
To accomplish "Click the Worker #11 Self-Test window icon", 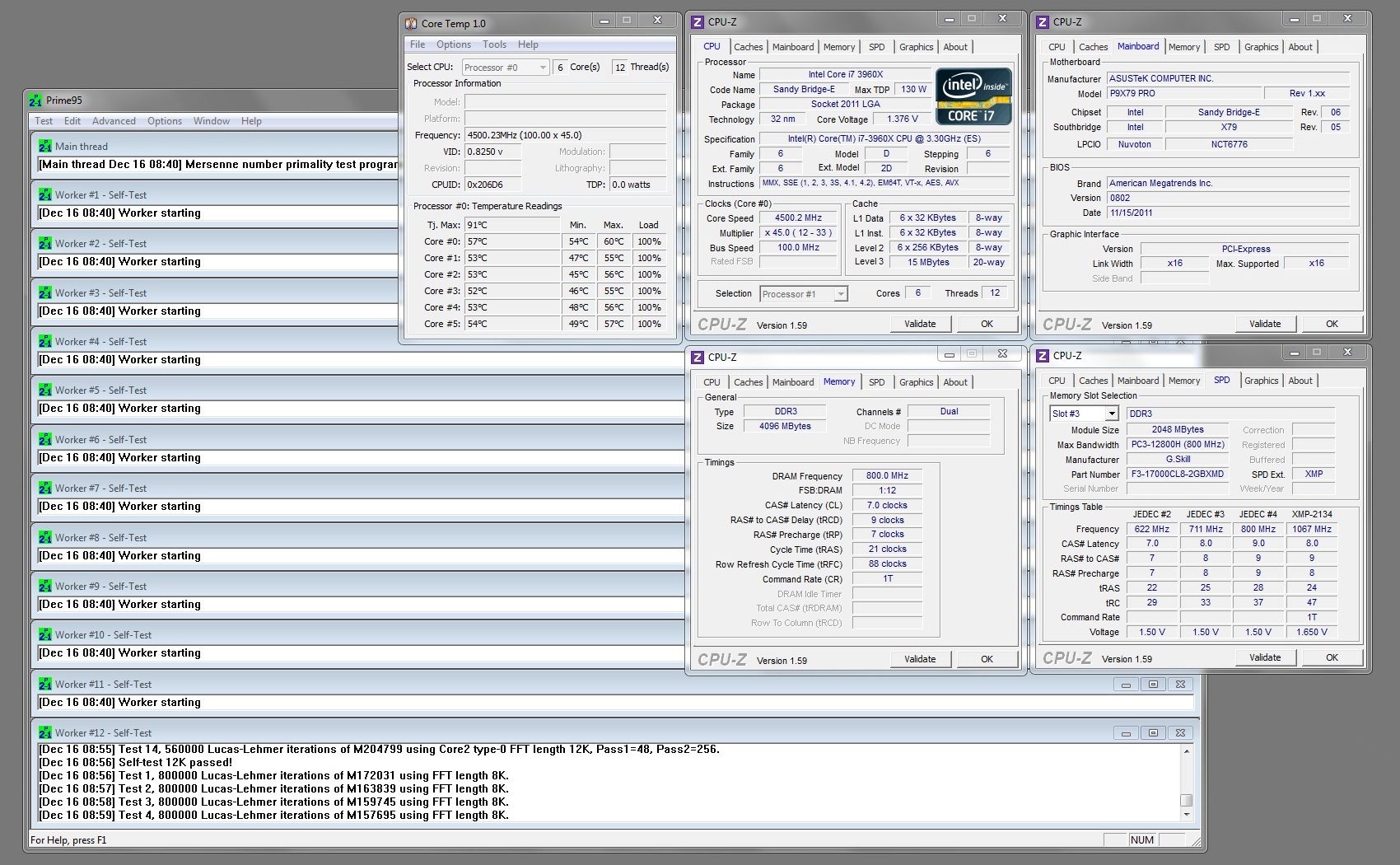I will click(44, 684).
